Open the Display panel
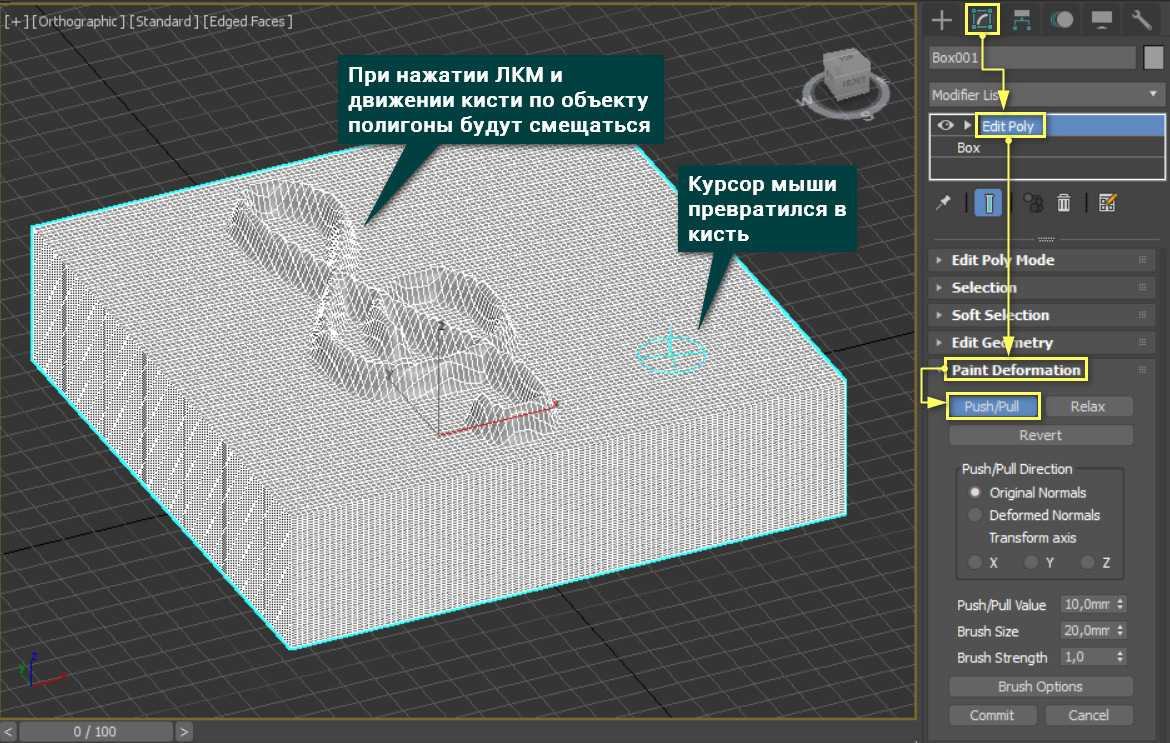1170x743 pixels. pyautogui.click(x=1102, y=19)
